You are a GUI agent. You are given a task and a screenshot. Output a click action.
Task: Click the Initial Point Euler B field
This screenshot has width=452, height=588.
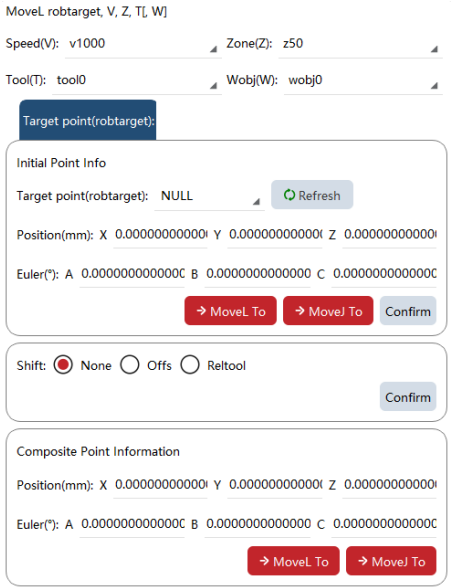pyautogui.click(x=257, y=274)
